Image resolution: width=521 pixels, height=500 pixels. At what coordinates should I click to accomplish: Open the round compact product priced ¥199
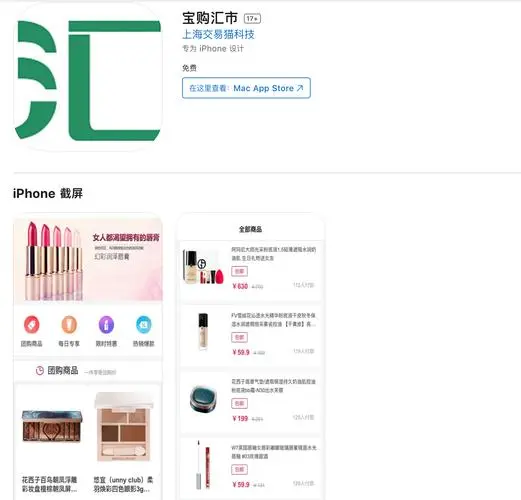(203, 399)
